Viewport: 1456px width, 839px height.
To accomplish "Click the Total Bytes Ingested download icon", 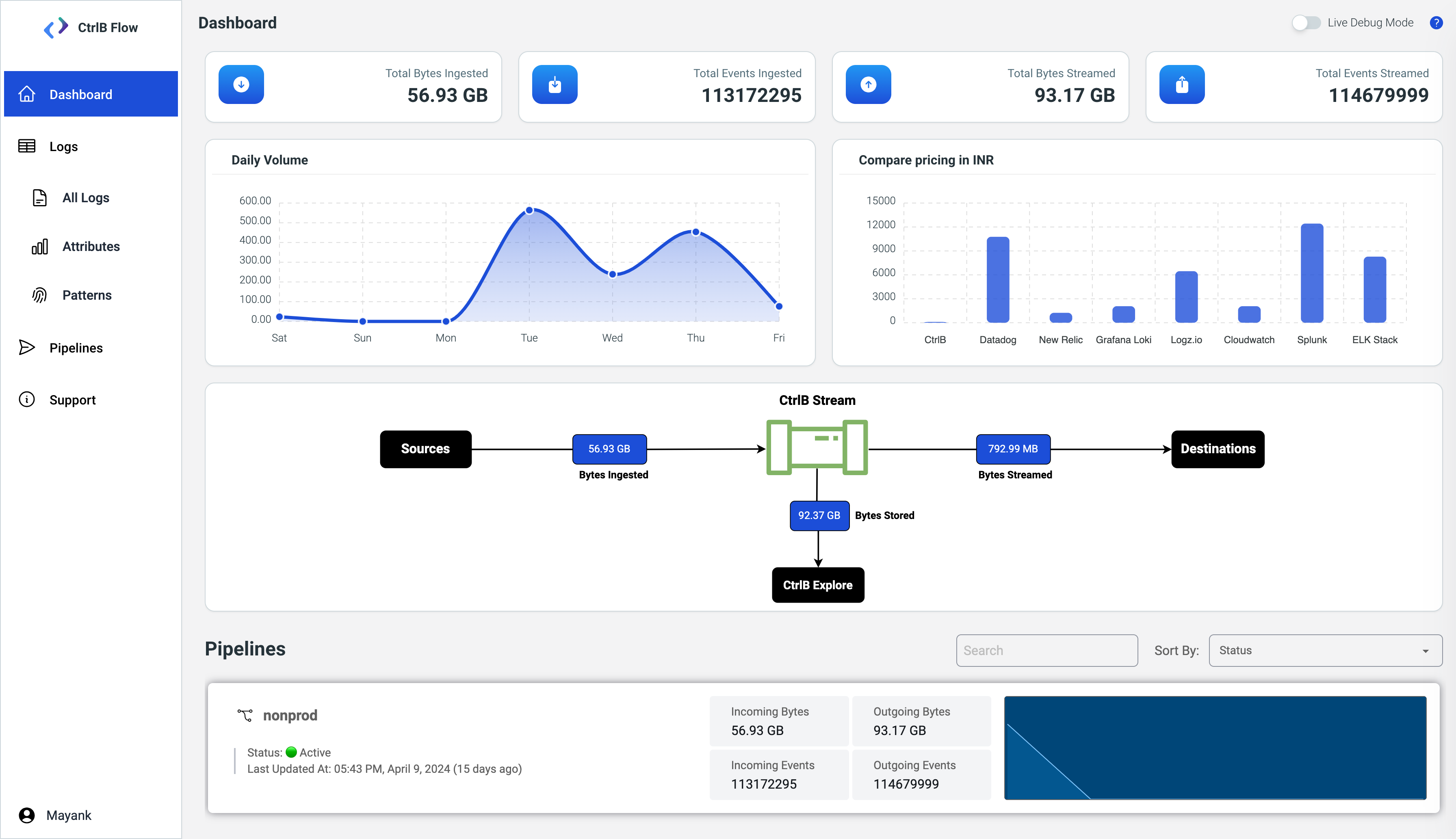I will pos(241,85).
